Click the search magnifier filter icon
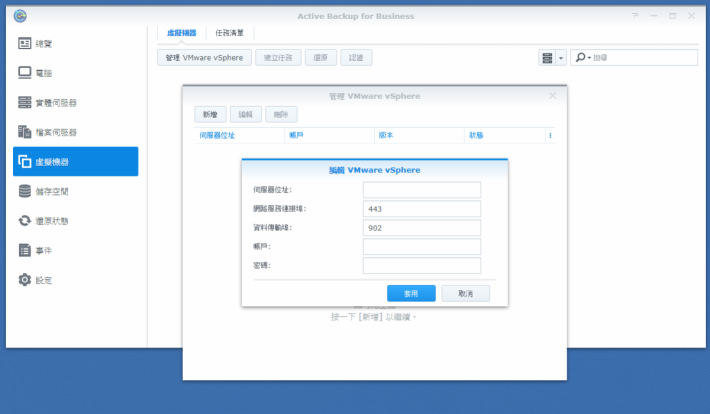Image resolution: width=710 pixels, height=414 pixels. coord(582,58)
